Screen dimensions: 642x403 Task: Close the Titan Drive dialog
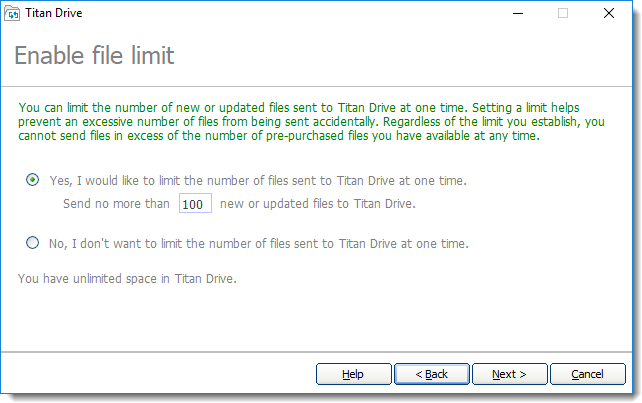coord(608,14)
